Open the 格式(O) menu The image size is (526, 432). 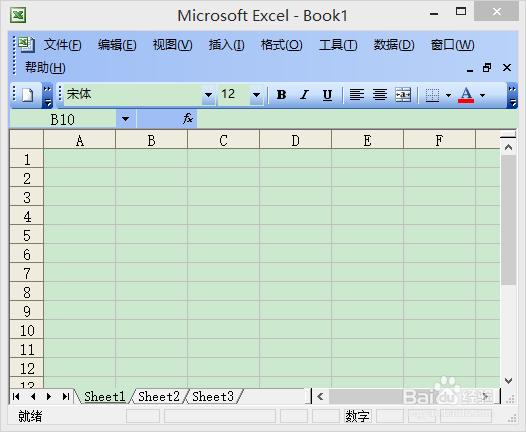(x=281, y=45)
